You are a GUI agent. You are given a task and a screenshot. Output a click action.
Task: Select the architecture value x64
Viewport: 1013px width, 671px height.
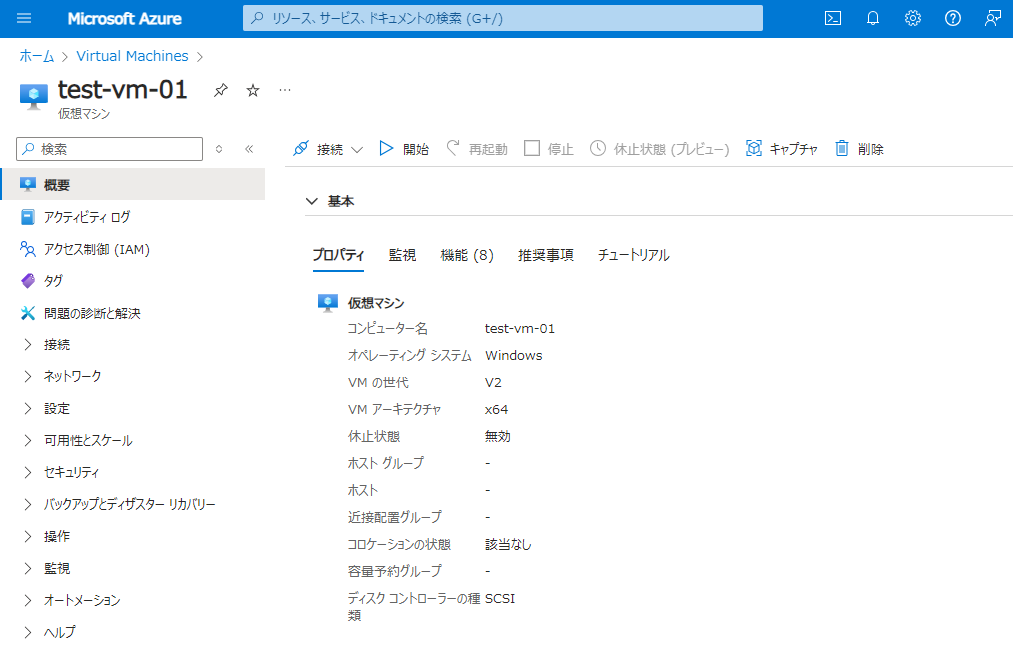[x=496, y=410]
